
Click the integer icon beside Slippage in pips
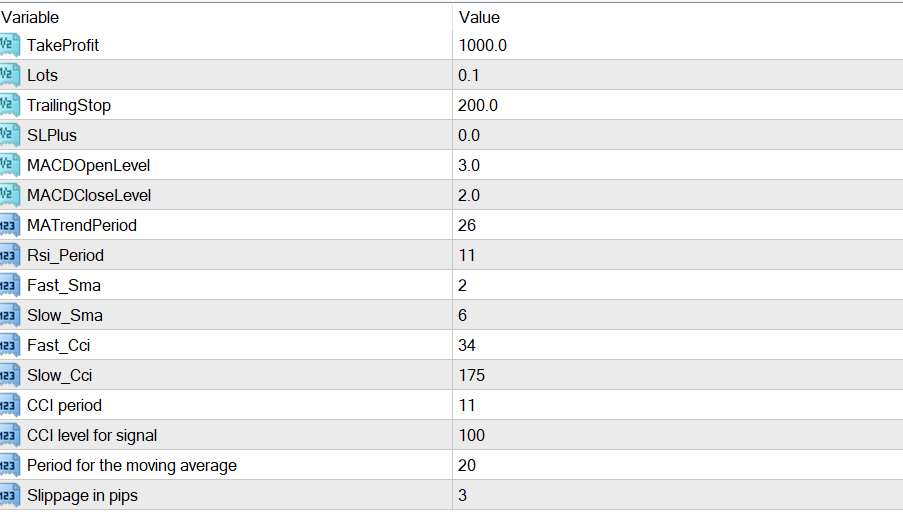(x=10, y=495)
